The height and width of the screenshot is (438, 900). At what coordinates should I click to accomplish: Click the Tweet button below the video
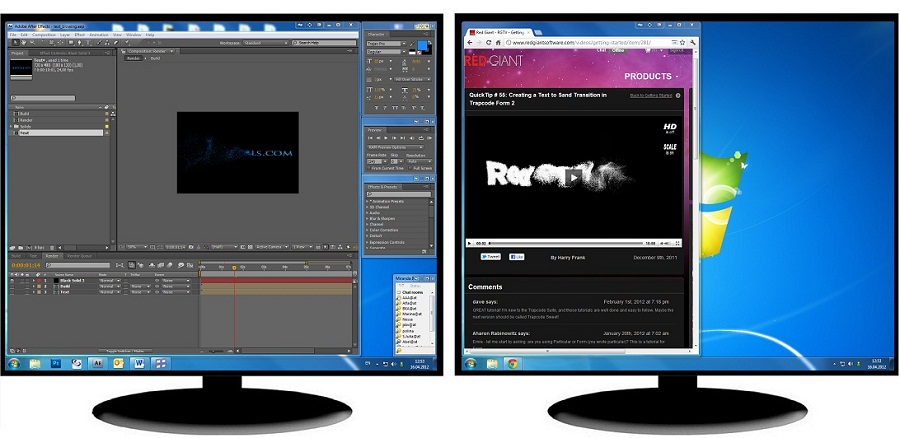(490, 257)
